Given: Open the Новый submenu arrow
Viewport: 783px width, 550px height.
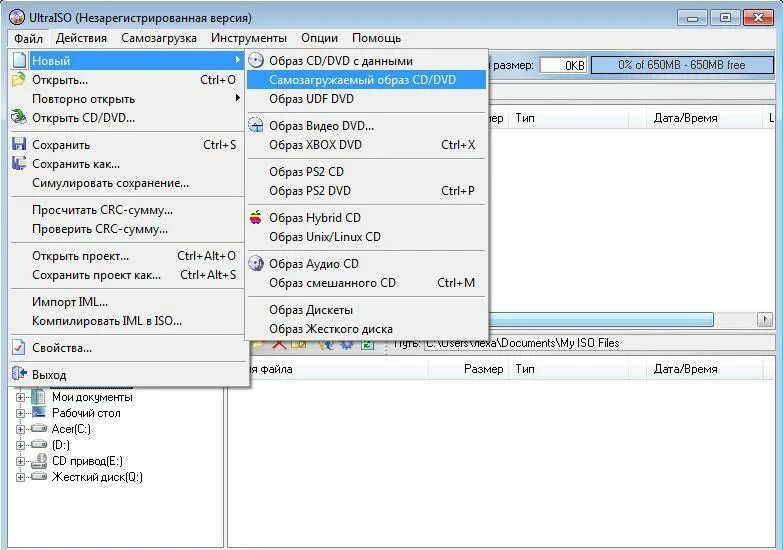Looking at the screenshot, I should coord(238,60).
